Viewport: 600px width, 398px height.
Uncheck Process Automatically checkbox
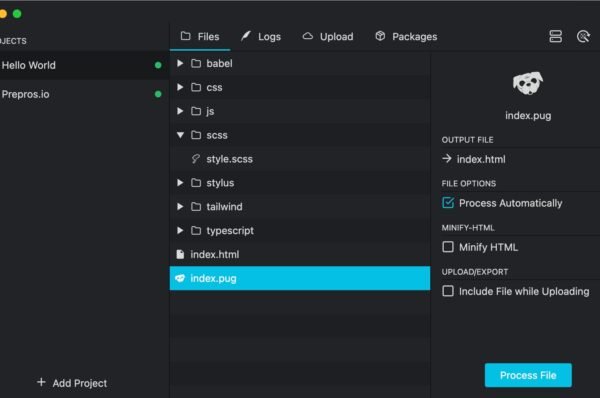(448, 202)
